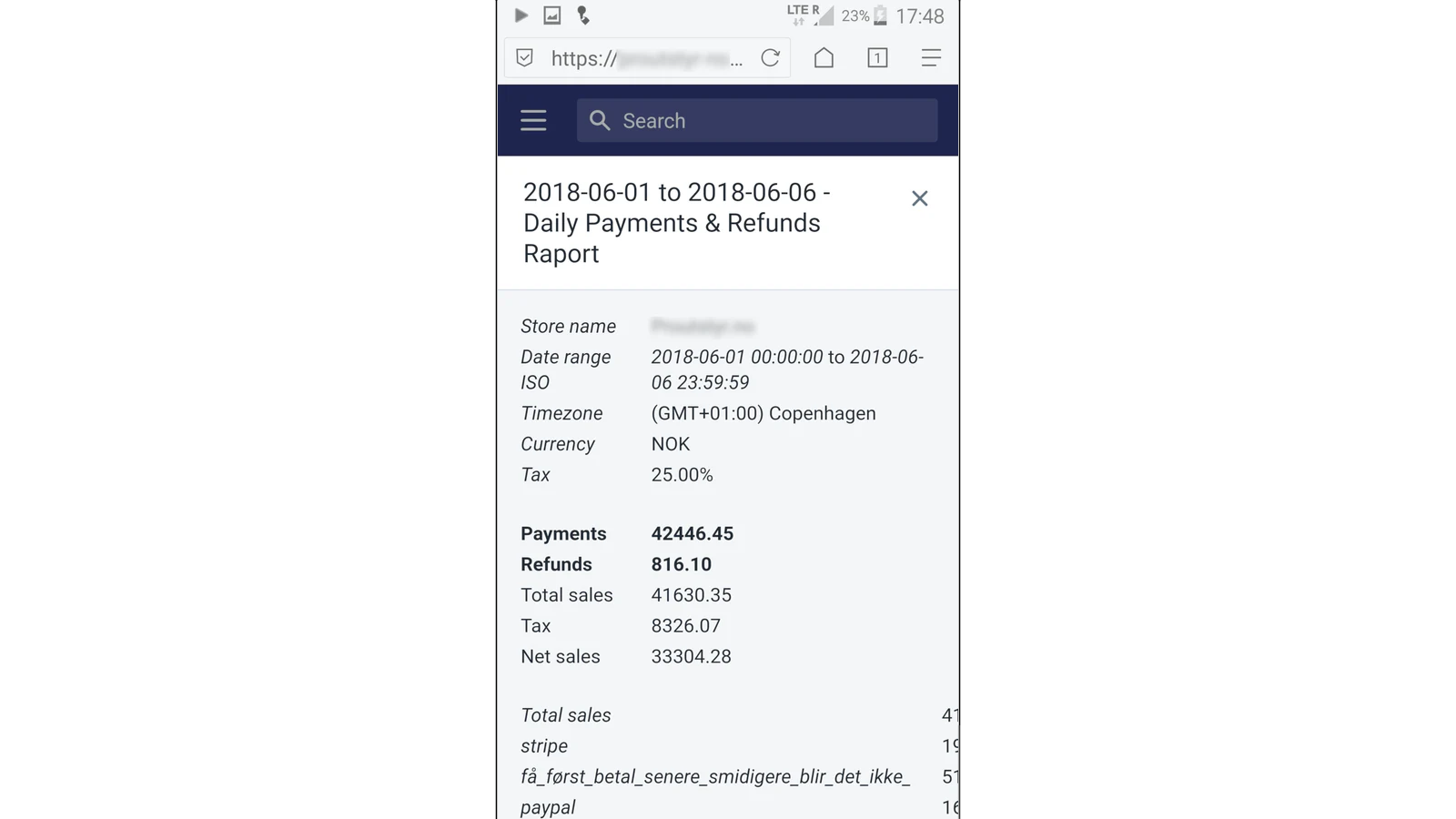Click the Net sales value 33304.28

tap(691, 657)
